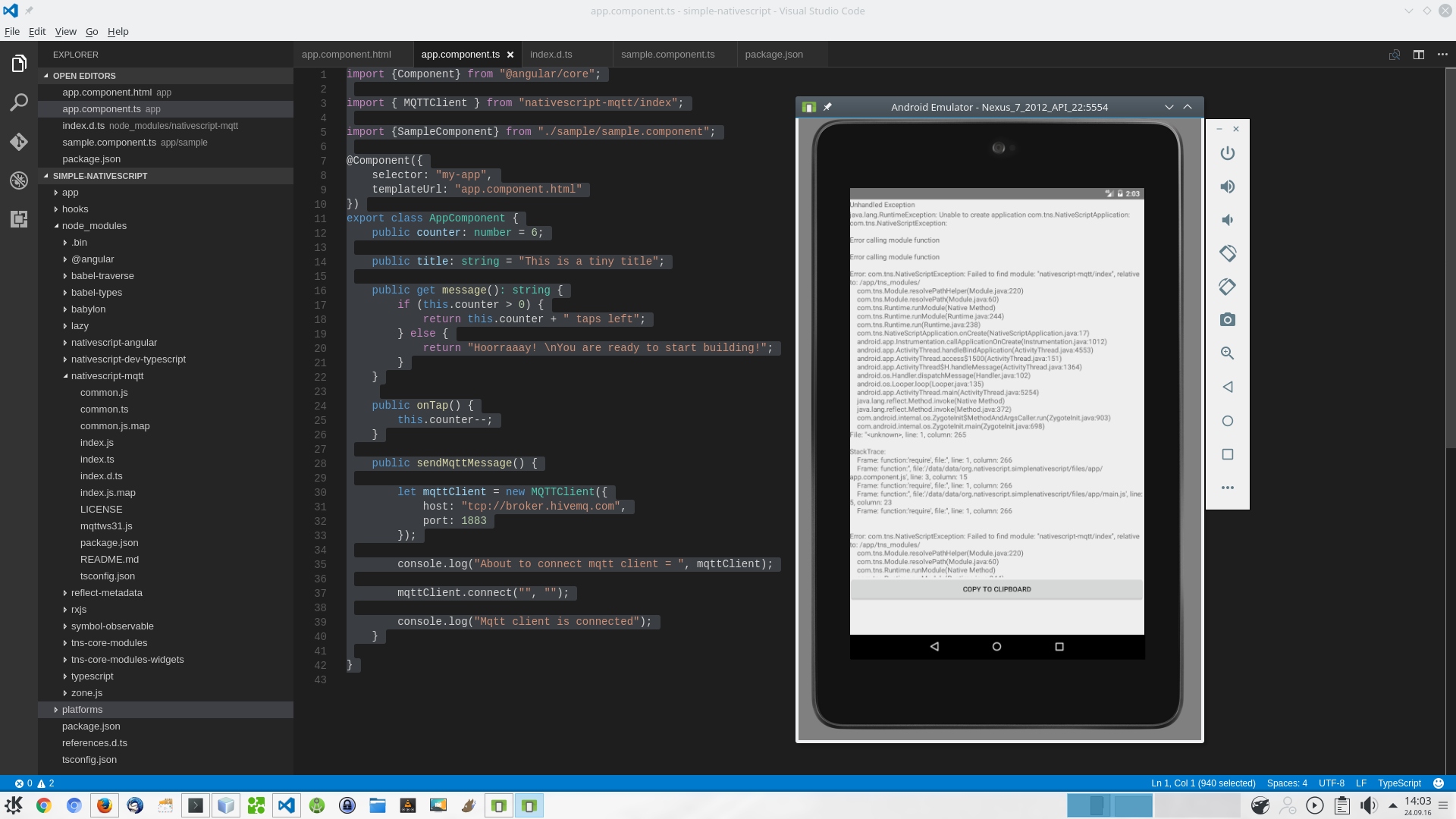The height and width of the screenshot is (819, 1456).
Task: Open the Git source control view
Action: tap(19, 142)
